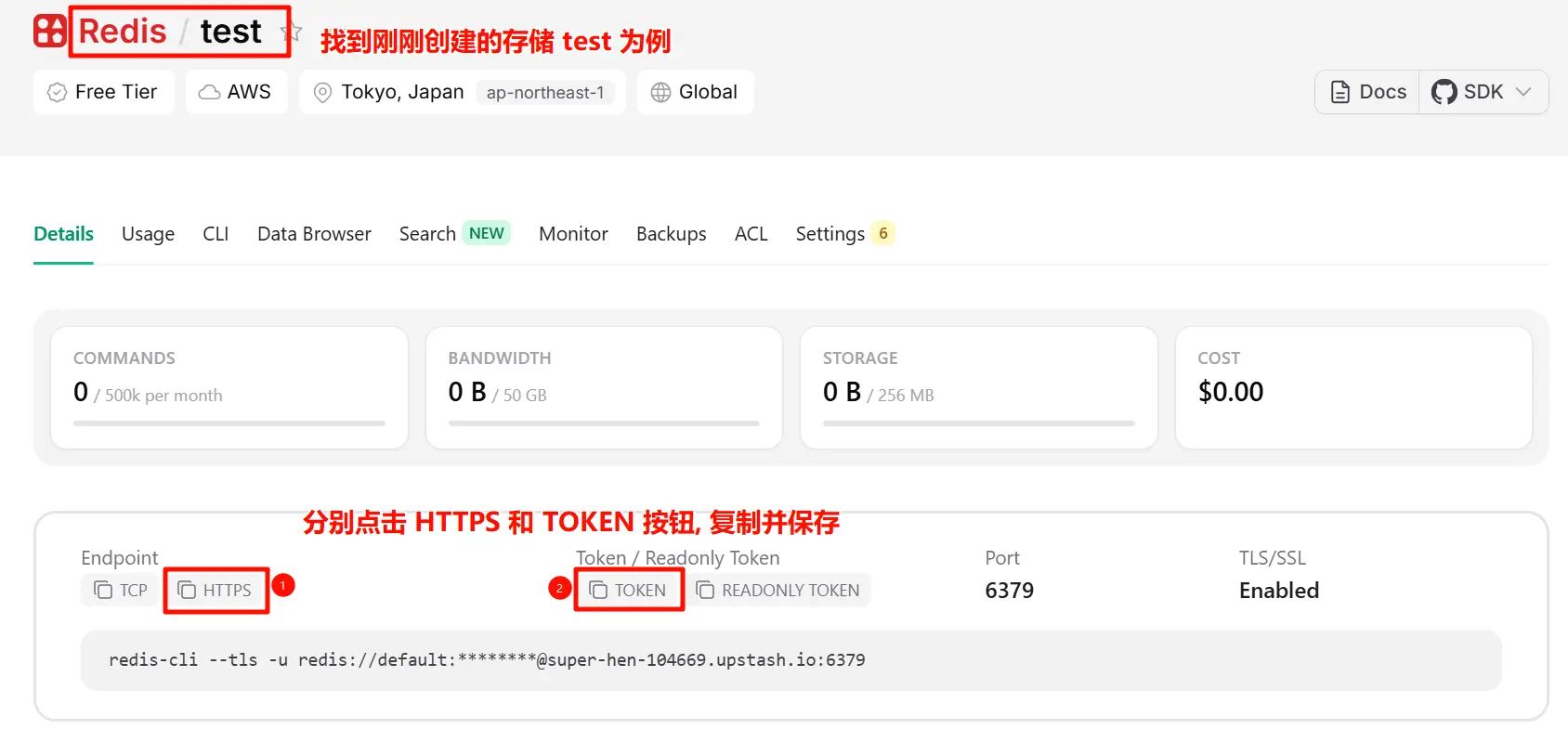
Task: Open the Backups tab
Action: [671, 234]
